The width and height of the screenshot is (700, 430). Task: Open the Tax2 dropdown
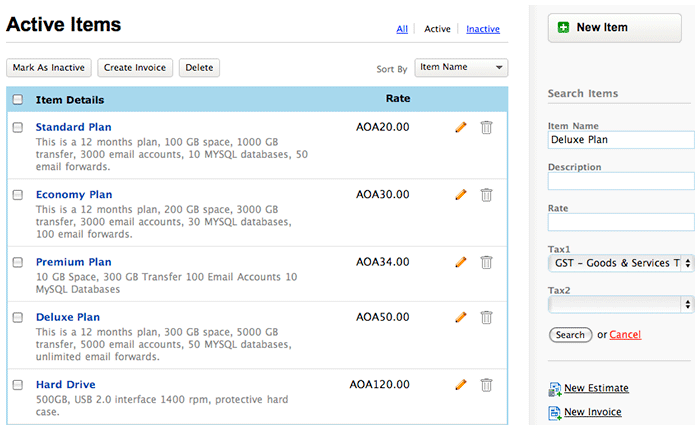[x=620, y=304]
